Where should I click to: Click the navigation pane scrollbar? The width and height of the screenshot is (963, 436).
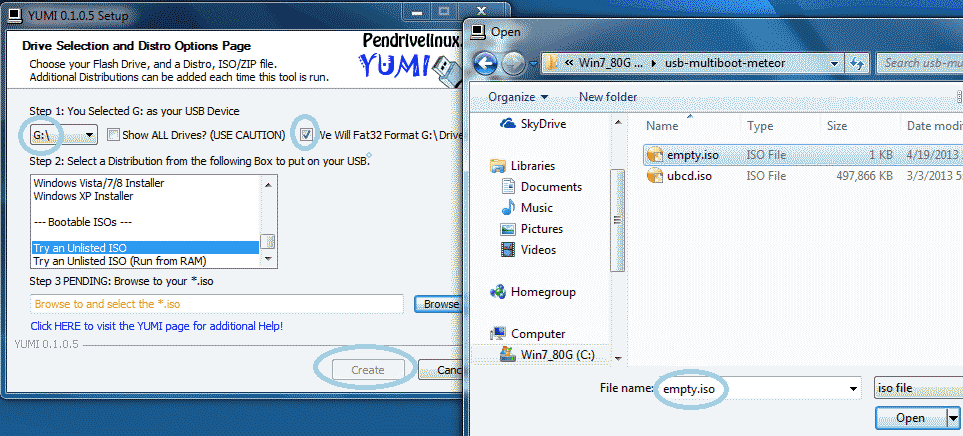pos(617,220)
